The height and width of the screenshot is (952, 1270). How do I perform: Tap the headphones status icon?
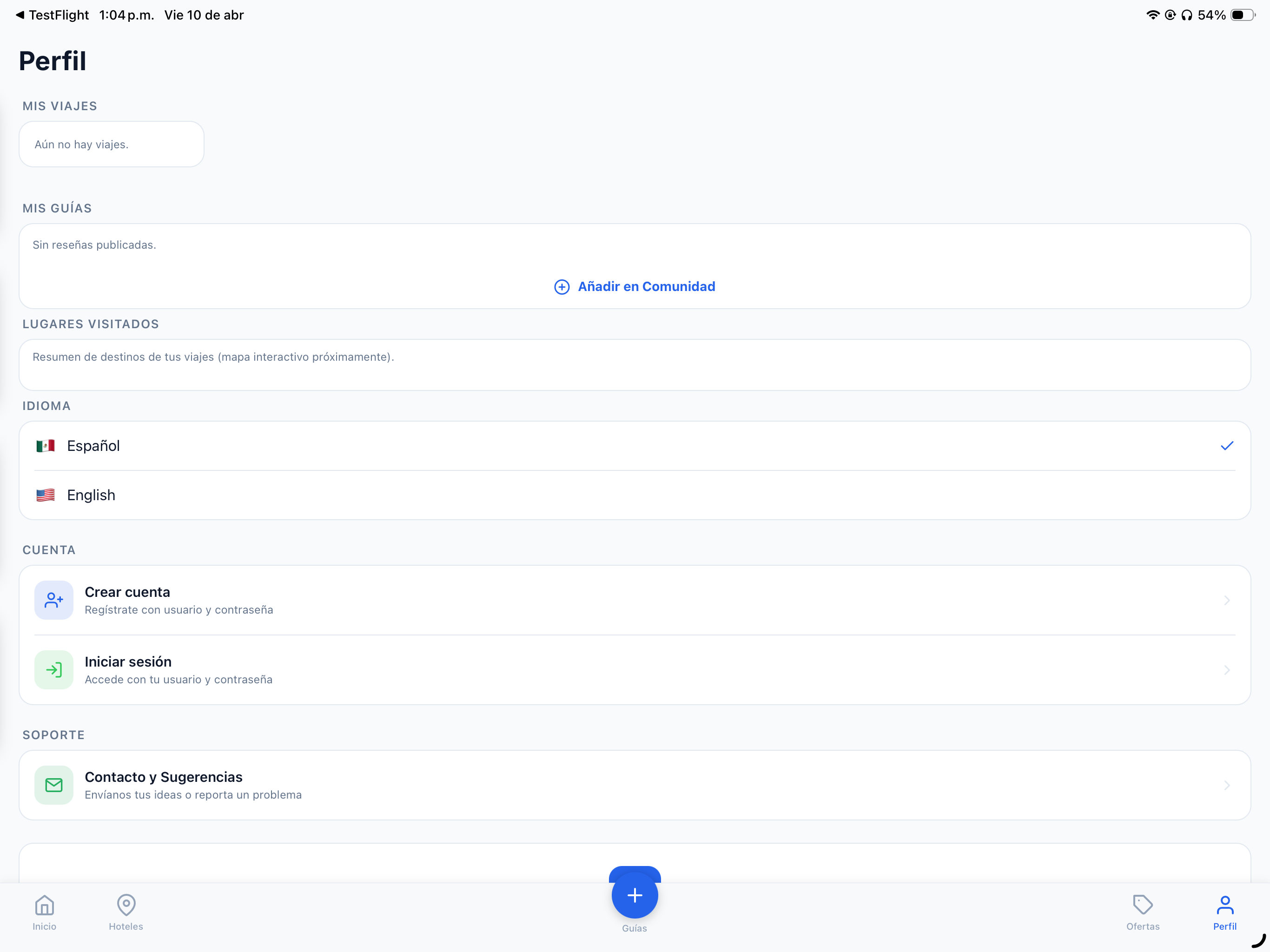pyautogui.click(x=1186, y=15)
